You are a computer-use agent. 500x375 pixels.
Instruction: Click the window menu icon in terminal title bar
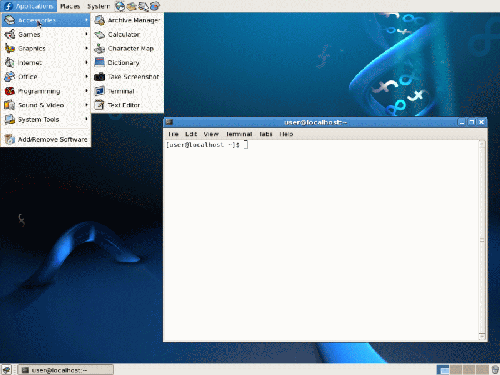tap(169, 122)
